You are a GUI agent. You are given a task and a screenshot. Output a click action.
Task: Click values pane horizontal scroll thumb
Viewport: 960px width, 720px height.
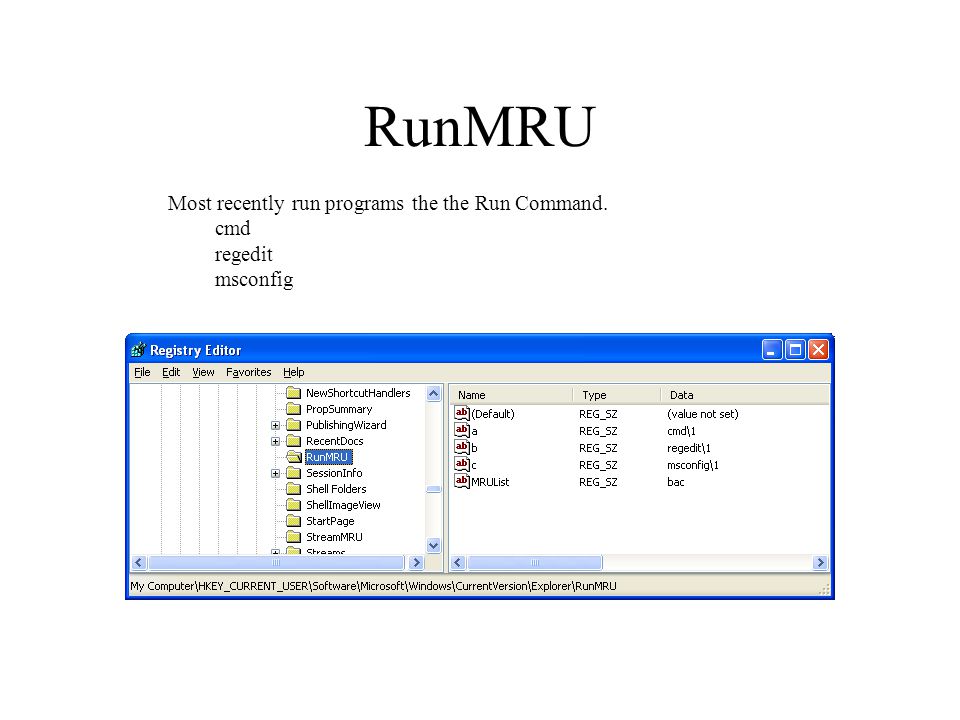pos(534,562)
